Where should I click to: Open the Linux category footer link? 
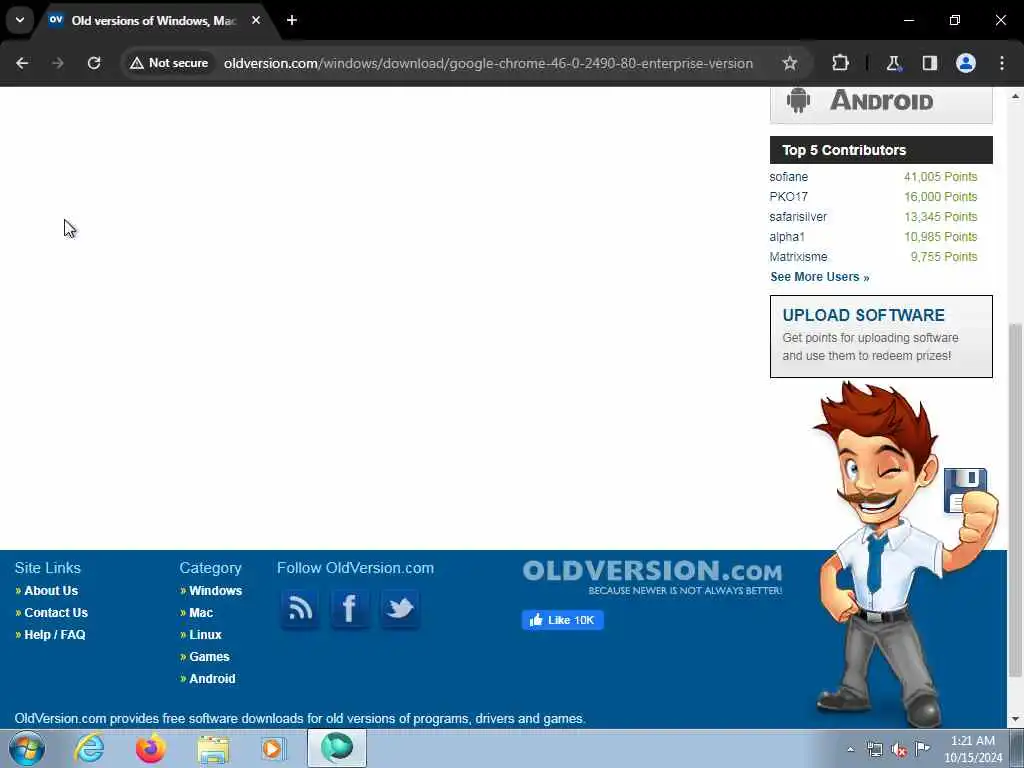pyautogui.click(x=205, y=635)
